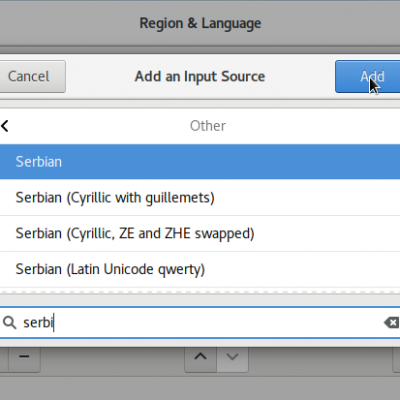Click the partly visible bottom-right corner button
The height and width of the screenshot is (400, 400).
[x=396, y=359]
